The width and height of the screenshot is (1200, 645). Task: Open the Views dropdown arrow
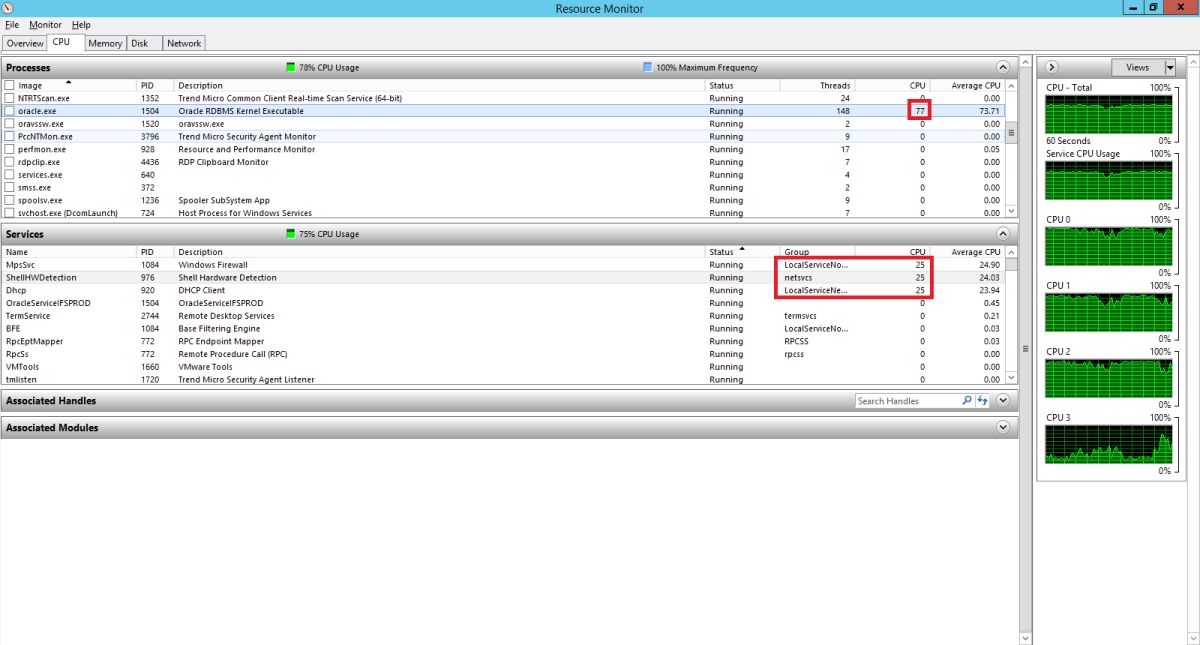click(1170, 67)
